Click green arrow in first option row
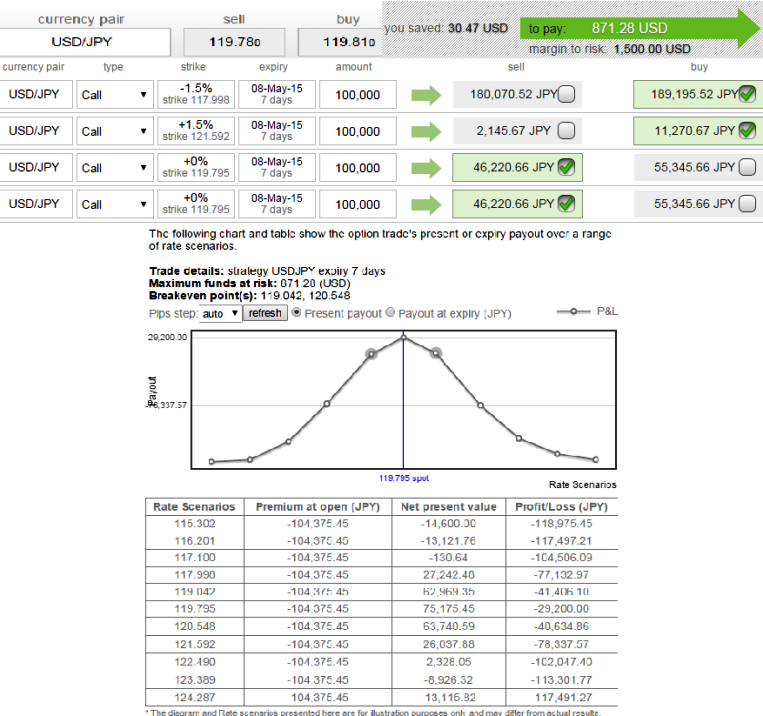The width and height of the screenshot is (763, 716). pos(426,95)
